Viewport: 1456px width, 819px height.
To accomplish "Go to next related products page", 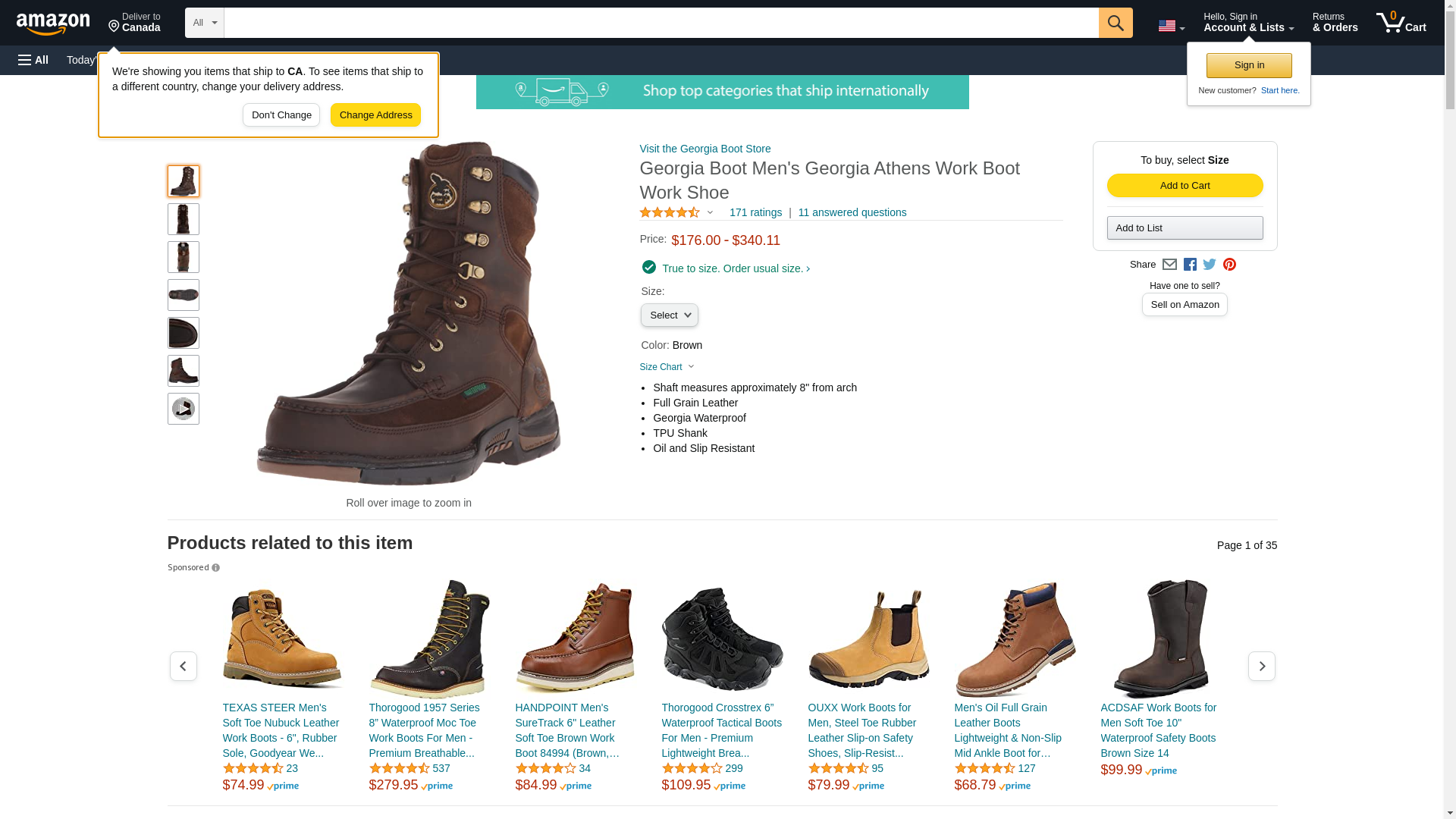I will click(1262, 667).
